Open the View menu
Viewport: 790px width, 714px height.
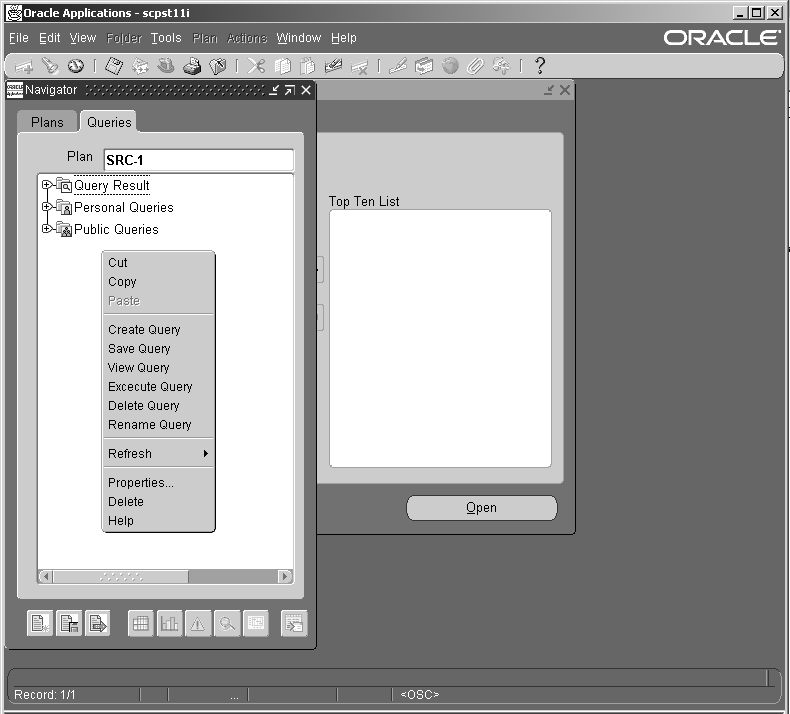click(x=83, y=38)
